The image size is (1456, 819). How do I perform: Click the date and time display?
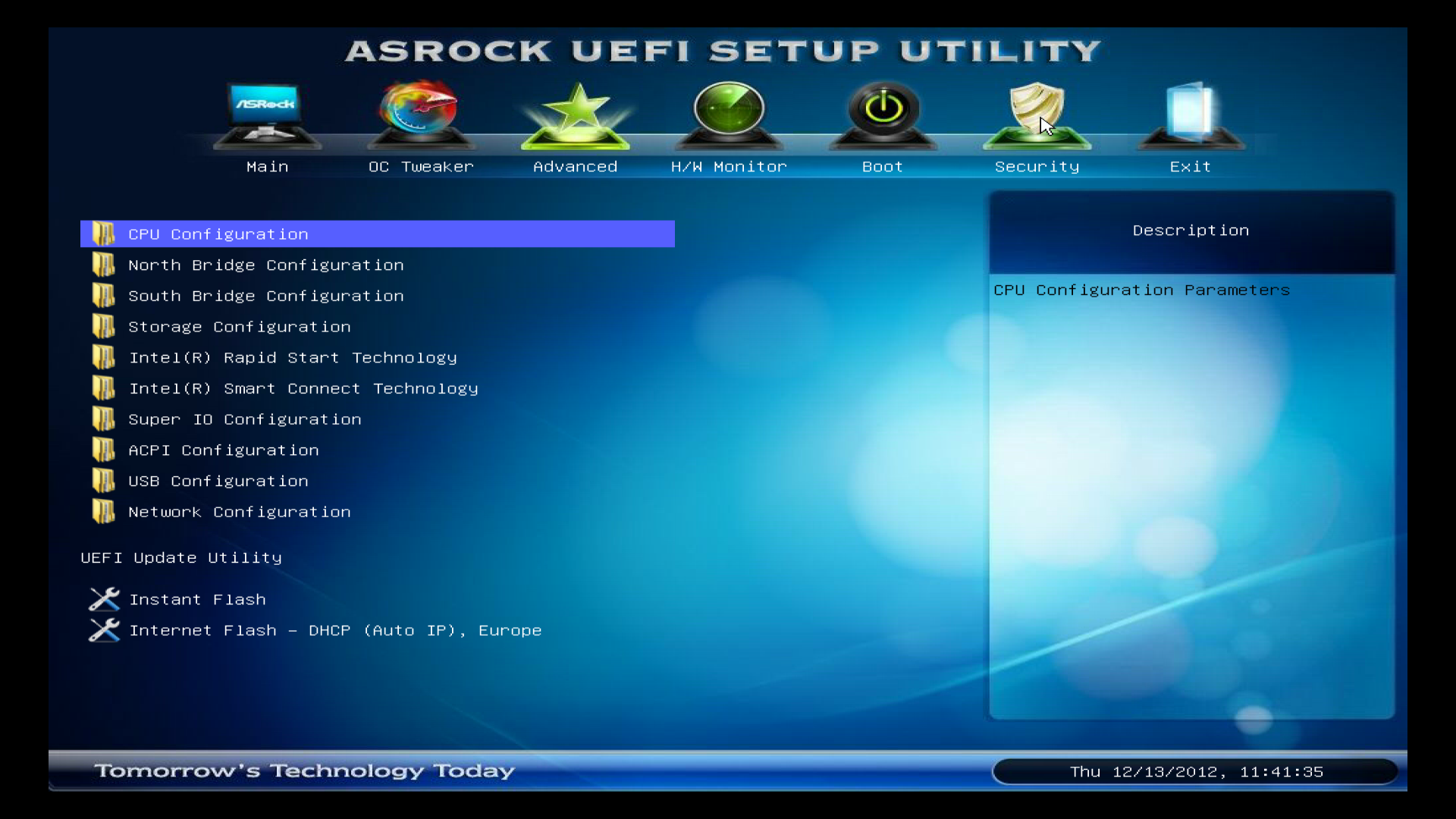coord(1195,772)
